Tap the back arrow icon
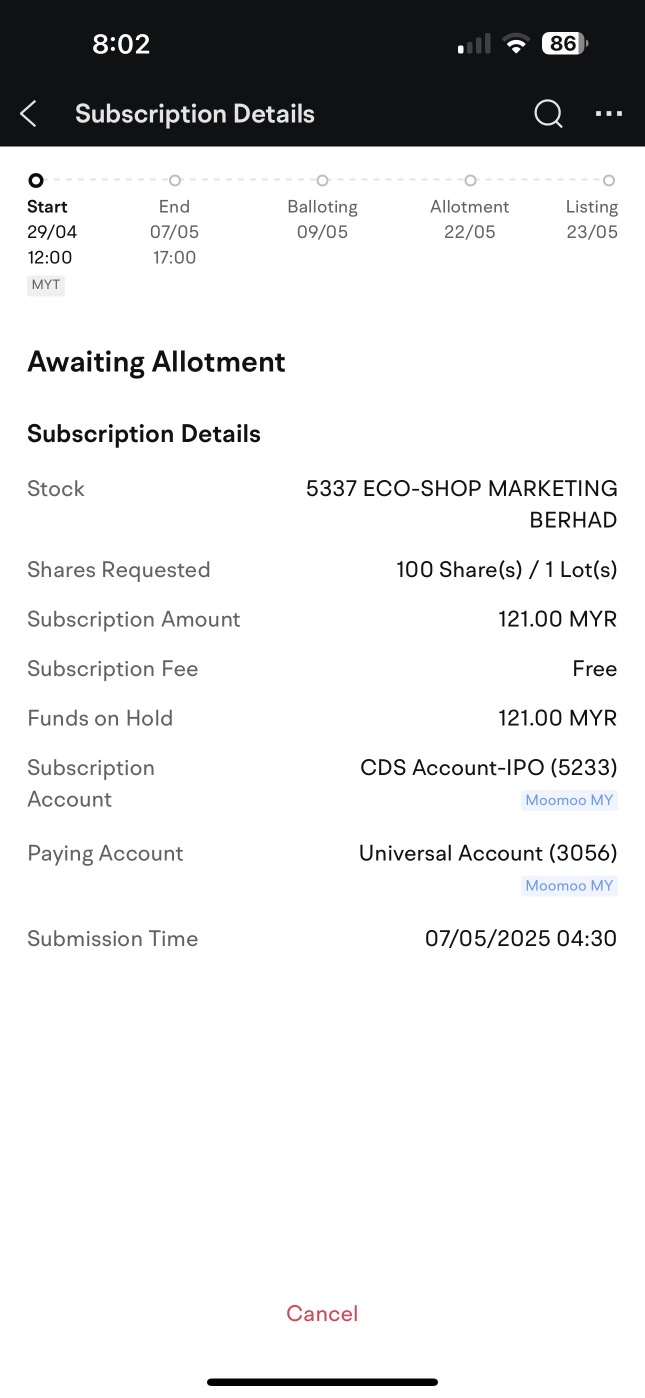Viewport: 645px width, 1398px height. (x=29, y=114)
